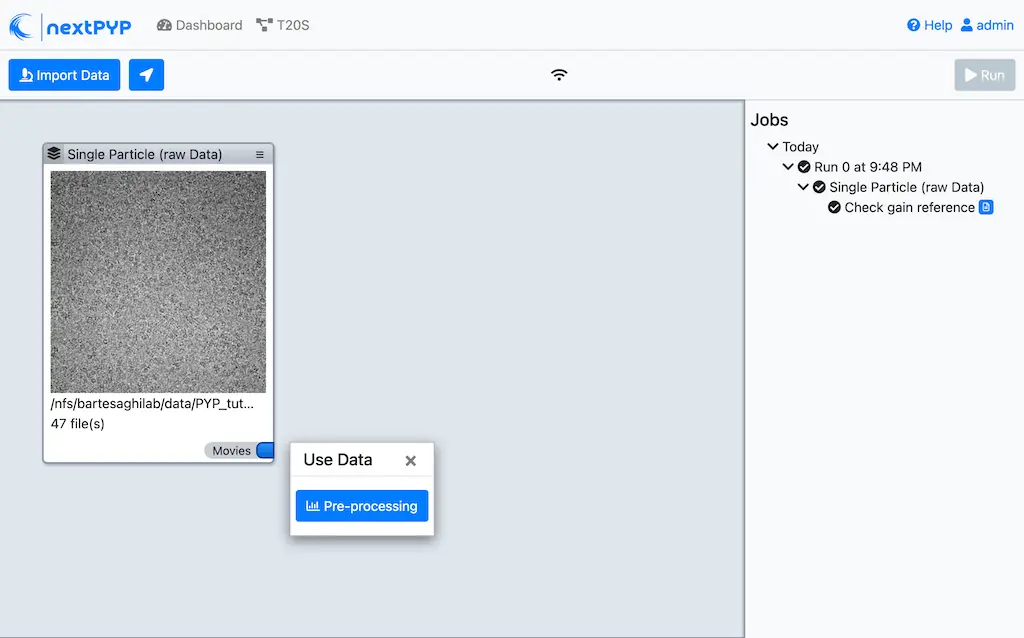
Task: Launch Pre-processing from the Use Data popup
Action: click(361, 506)
